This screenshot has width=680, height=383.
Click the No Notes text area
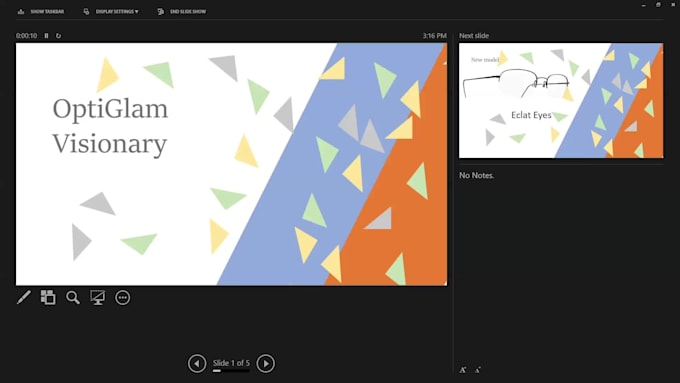[476, 175]
